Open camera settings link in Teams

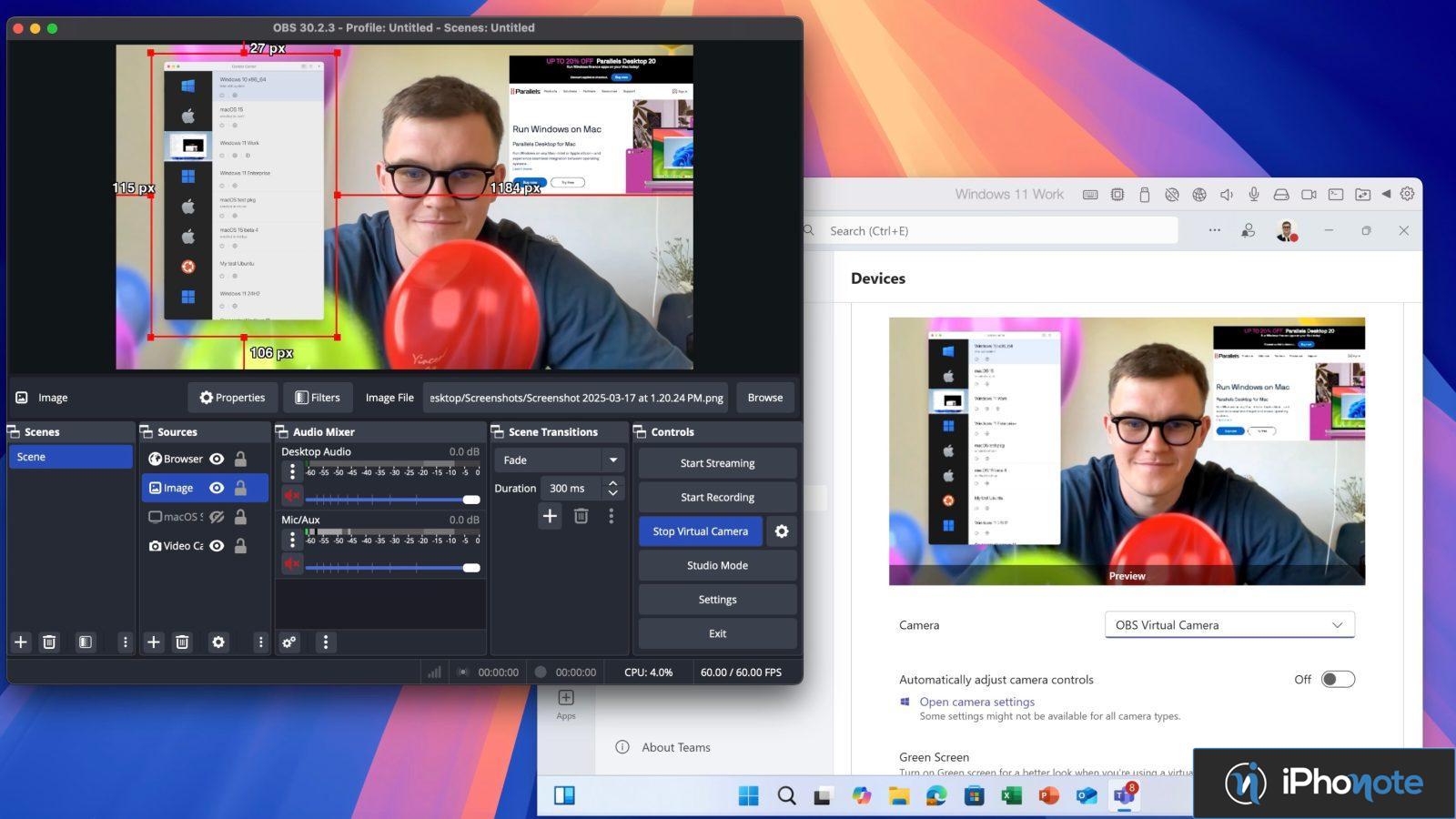click(x=976, y=702)
